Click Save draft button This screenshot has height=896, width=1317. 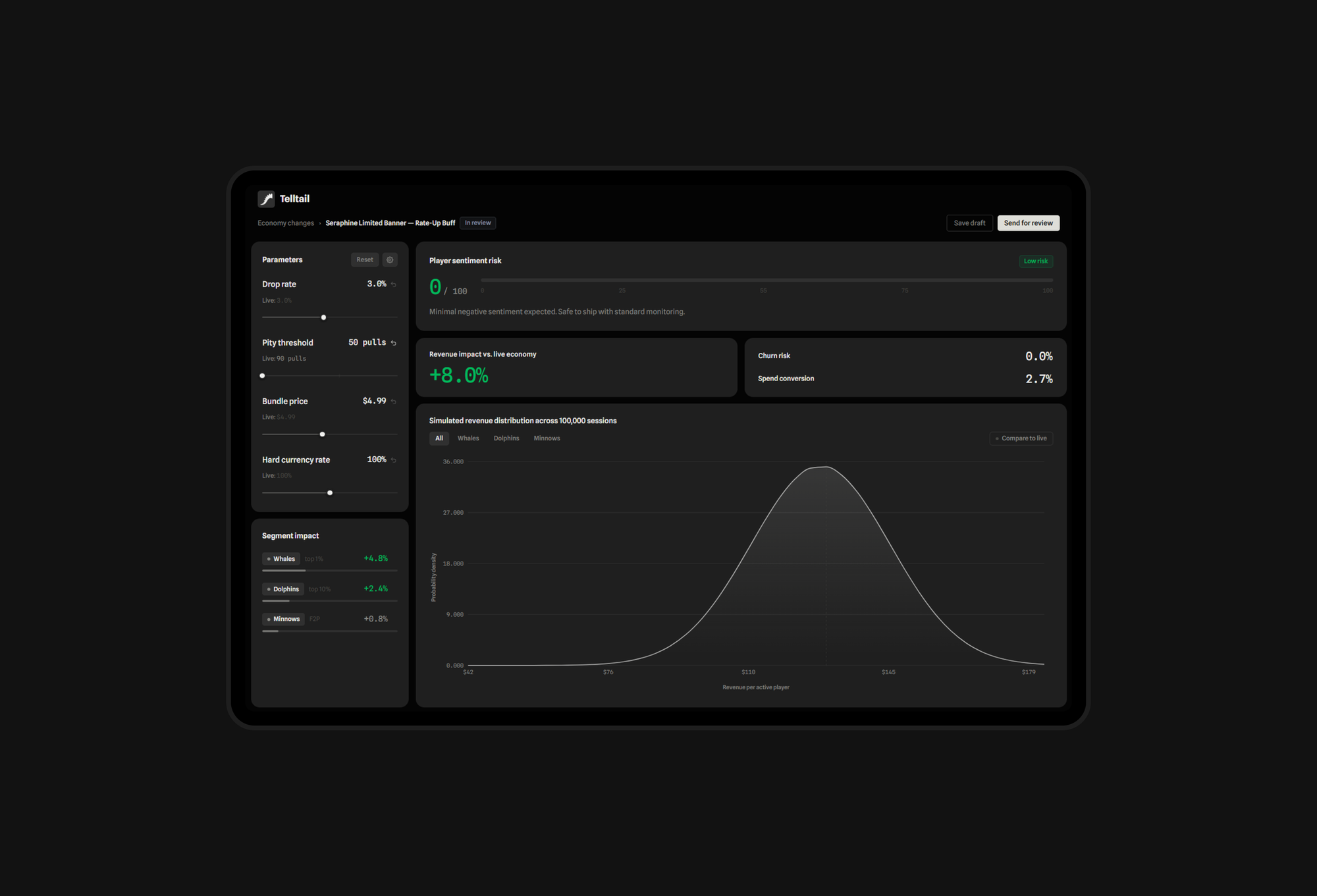(969, 223)
